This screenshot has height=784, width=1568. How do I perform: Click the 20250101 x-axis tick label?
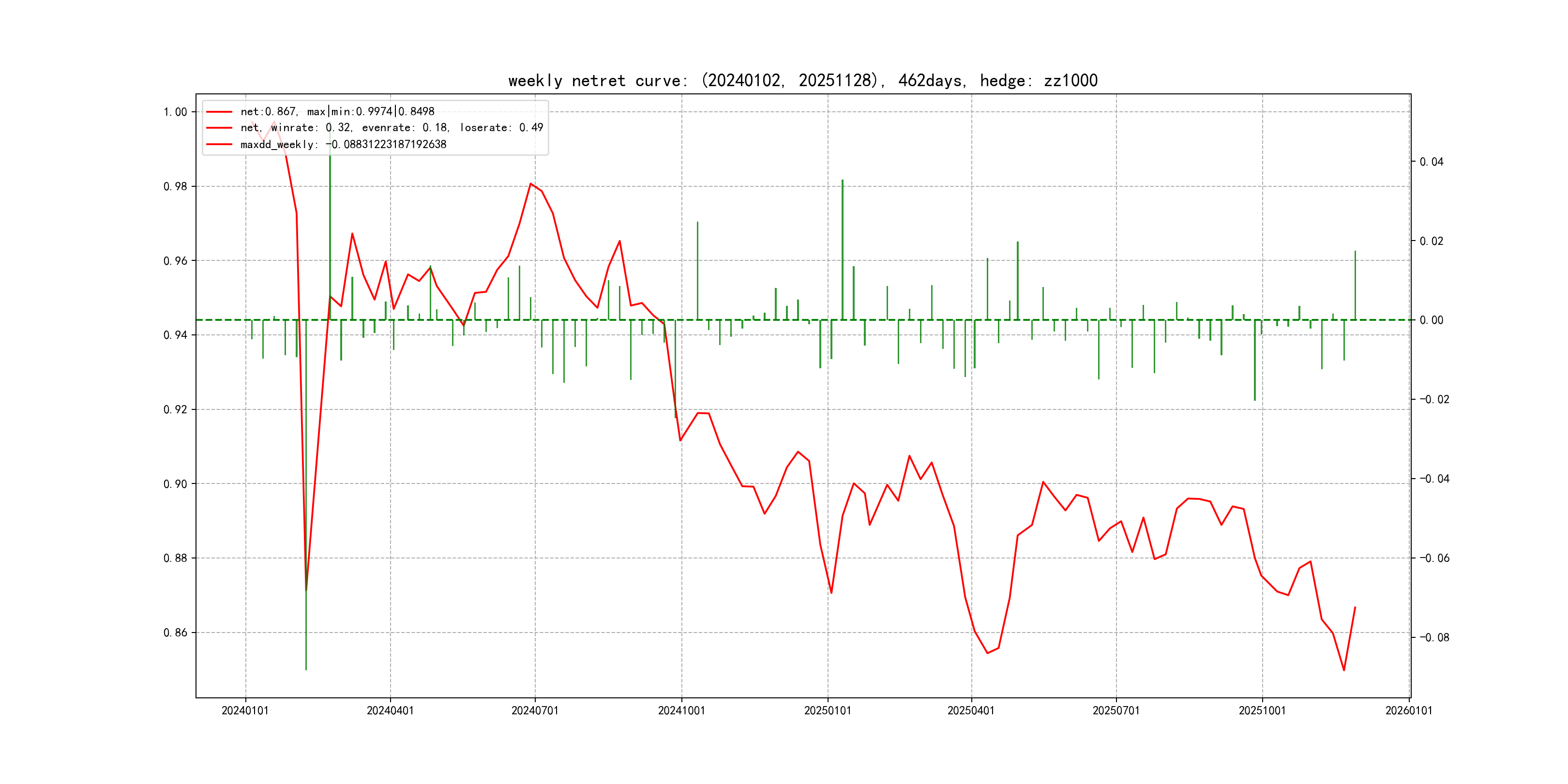pos(827,710)
